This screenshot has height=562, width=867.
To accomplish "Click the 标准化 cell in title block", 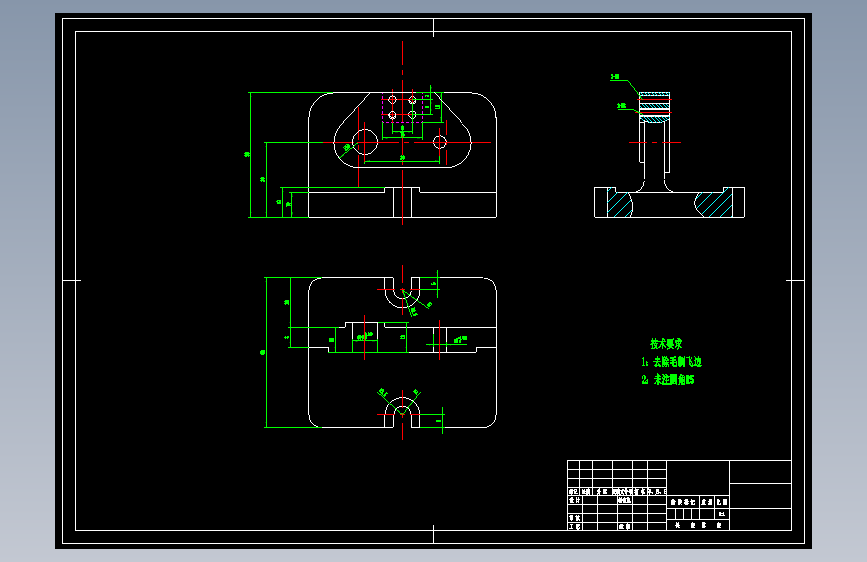I will pos(625,499).
